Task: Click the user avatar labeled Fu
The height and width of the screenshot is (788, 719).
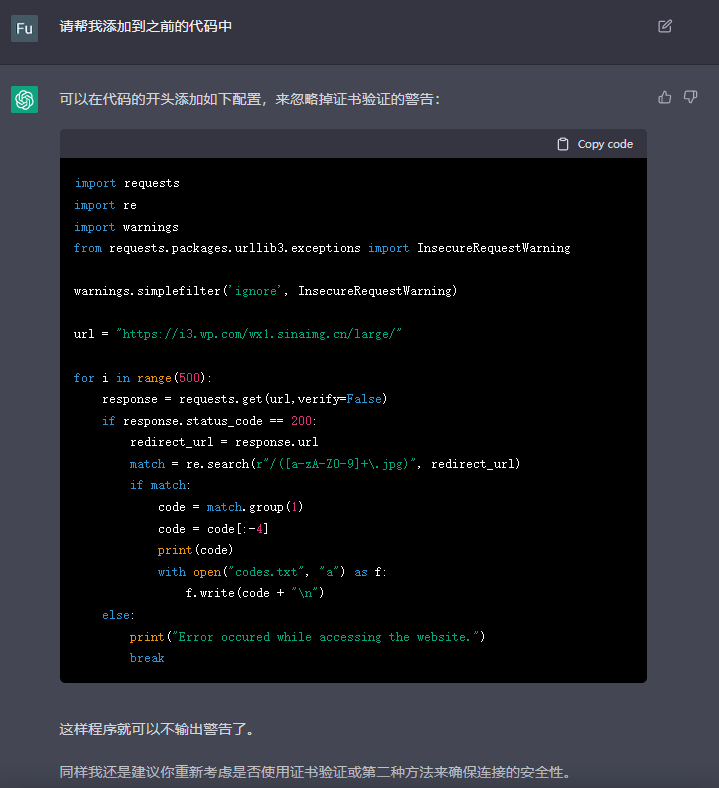Action: (x=24, y=28)
